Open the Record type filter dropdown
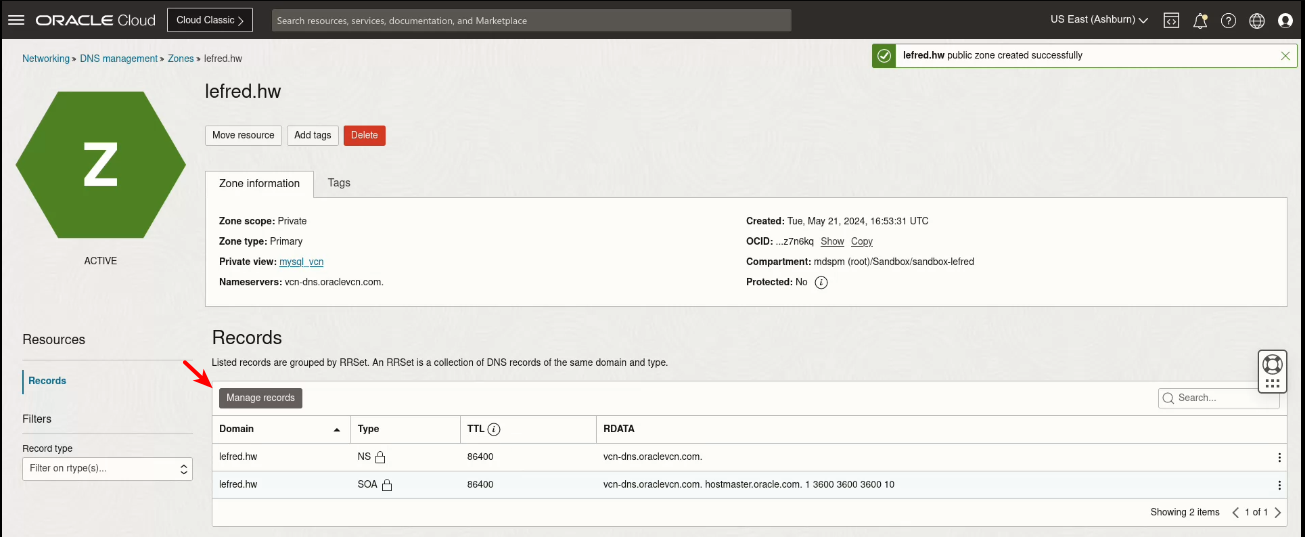This screenshot has height=537, width=1305. [x=107, y=468]
